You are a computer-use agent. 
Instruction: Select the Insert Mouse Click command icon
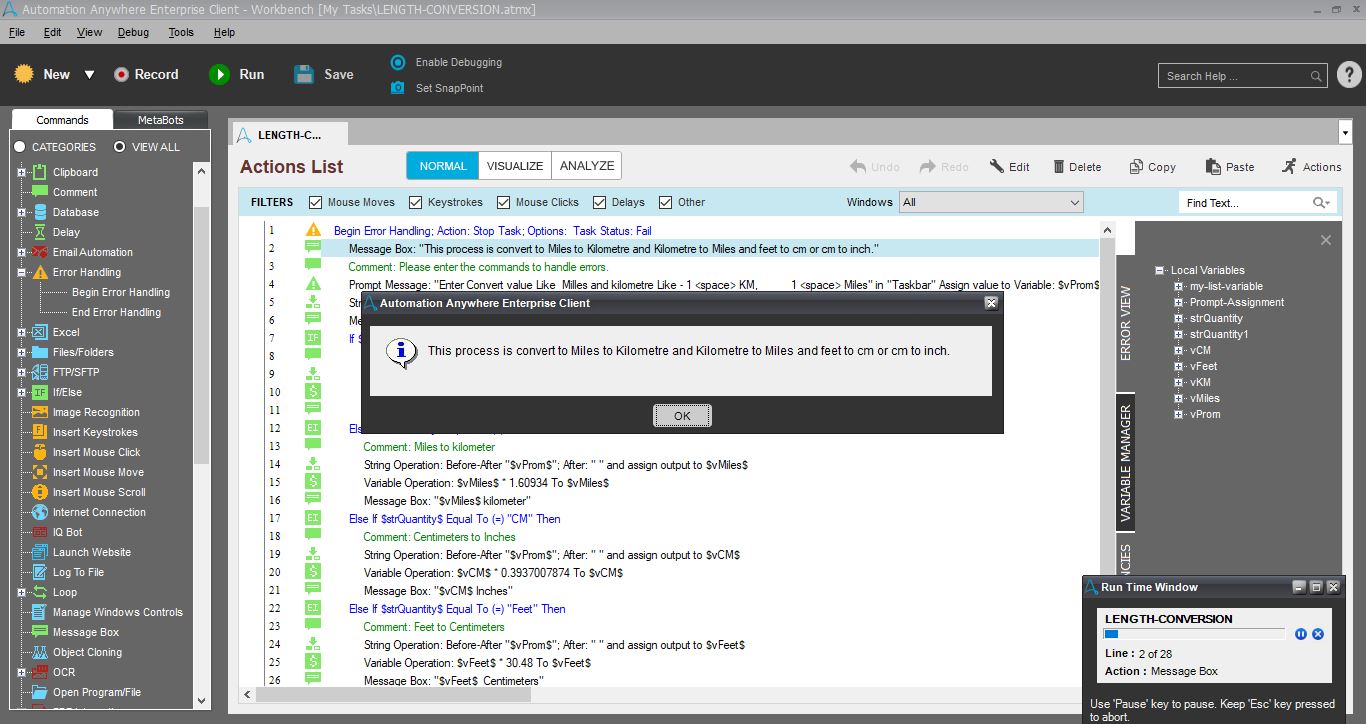[x=40, y=452]
